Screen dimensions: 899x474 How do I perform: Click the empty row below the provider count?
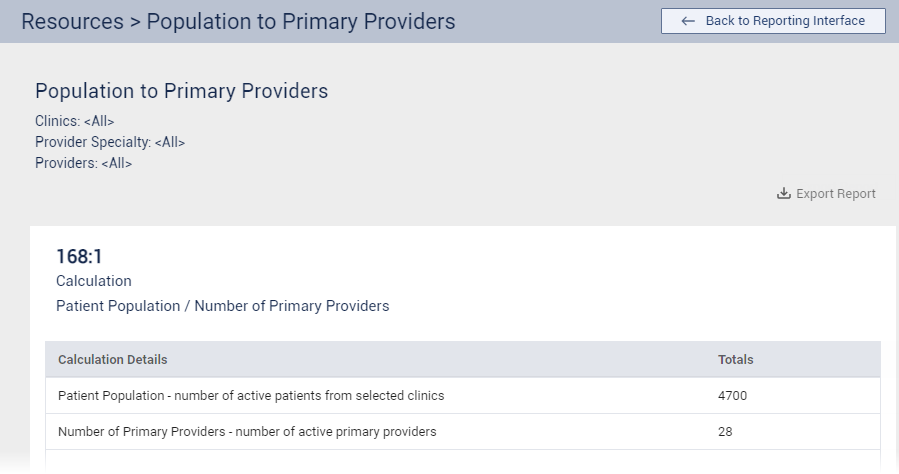pos(462,462)
